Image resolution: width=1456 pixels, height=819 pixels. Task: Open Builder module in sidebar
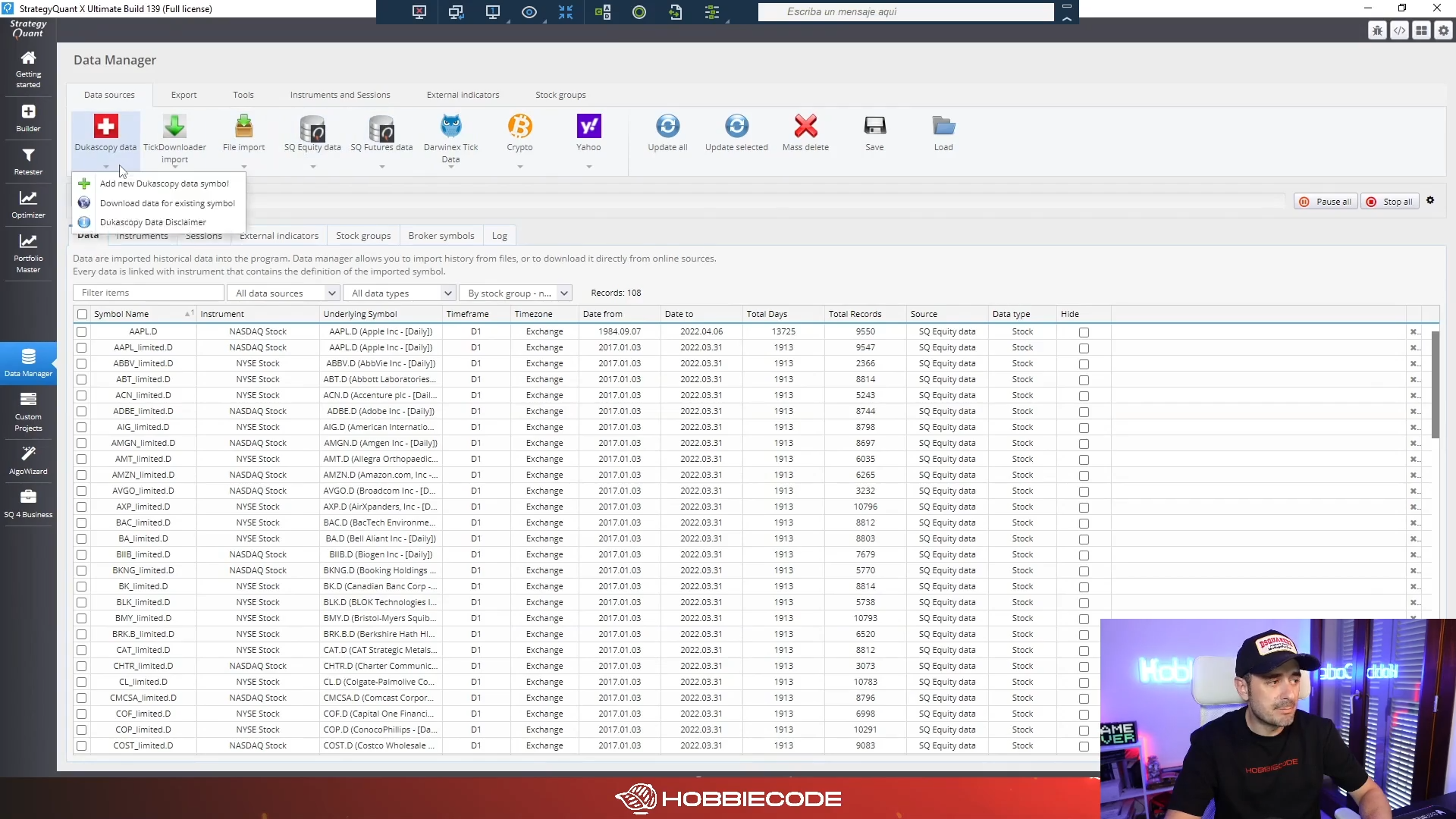click(28, 118)
